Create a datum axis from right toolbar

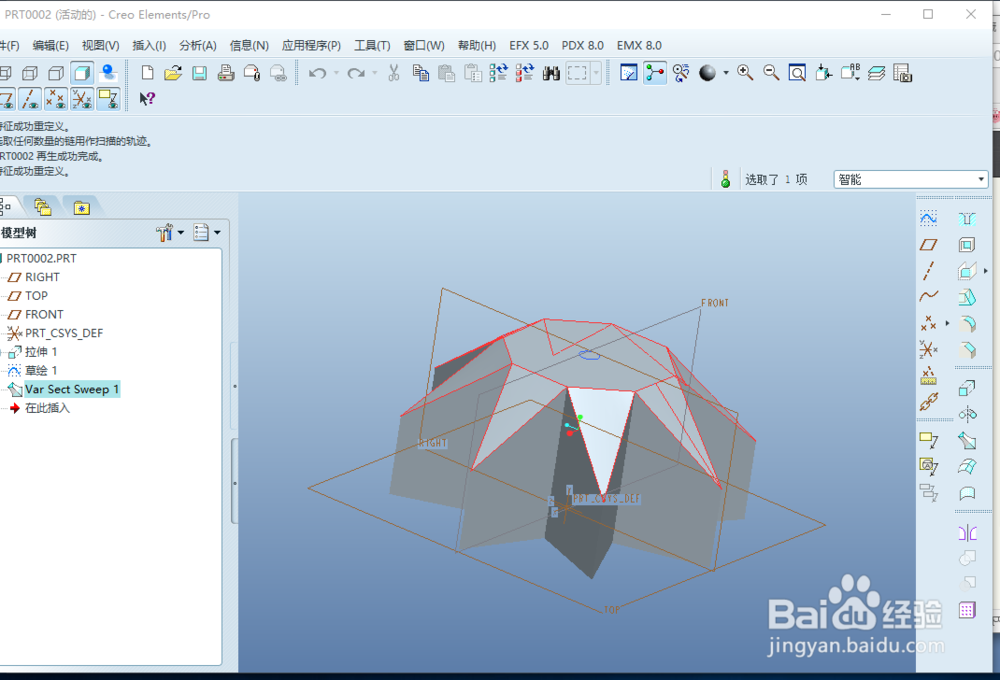click(x=929, y=271)
